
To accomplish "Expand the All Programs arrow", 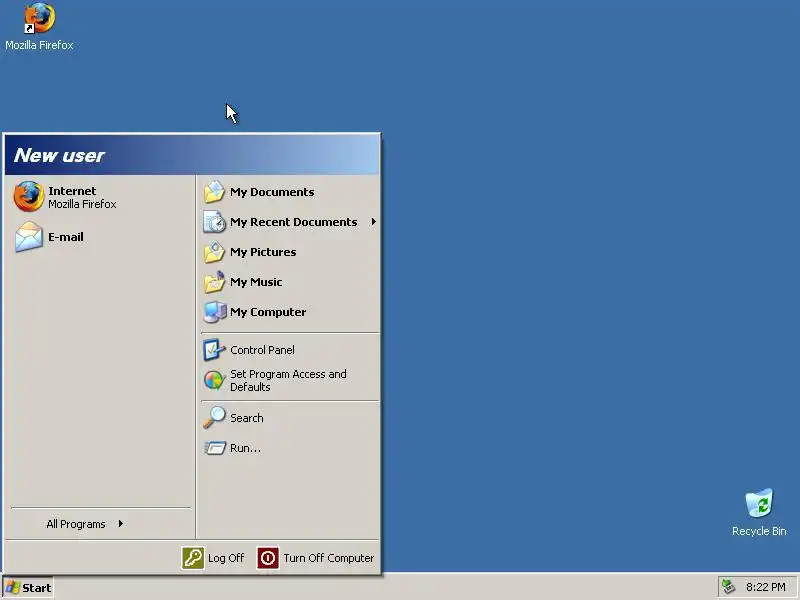I will [120, 523].
